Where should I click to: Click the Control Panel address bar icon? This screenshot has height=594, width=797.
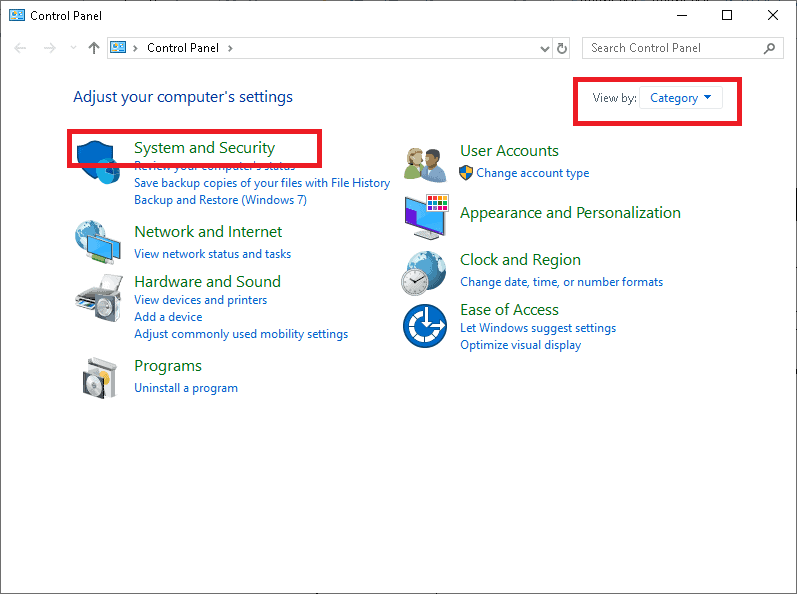pos(118,48)
